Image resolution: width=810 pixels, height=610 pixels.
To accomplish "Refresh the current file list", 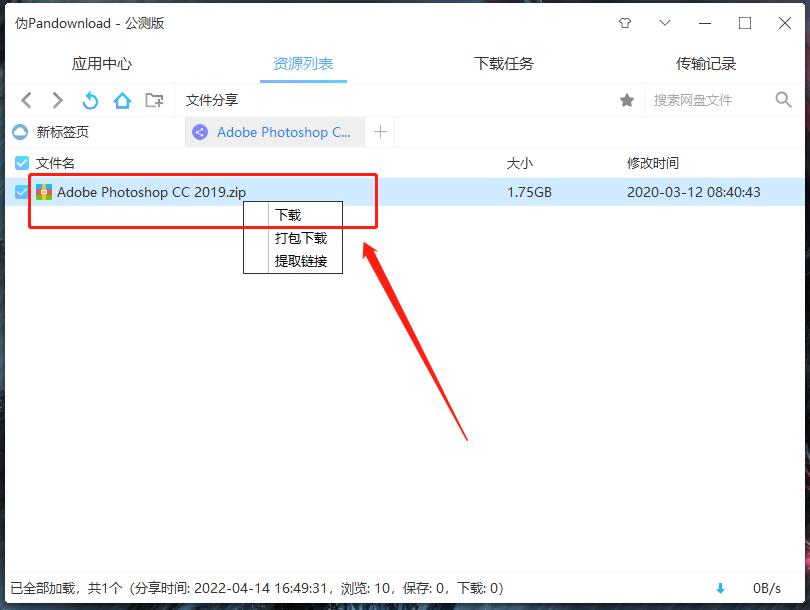I will pos(89,100).
